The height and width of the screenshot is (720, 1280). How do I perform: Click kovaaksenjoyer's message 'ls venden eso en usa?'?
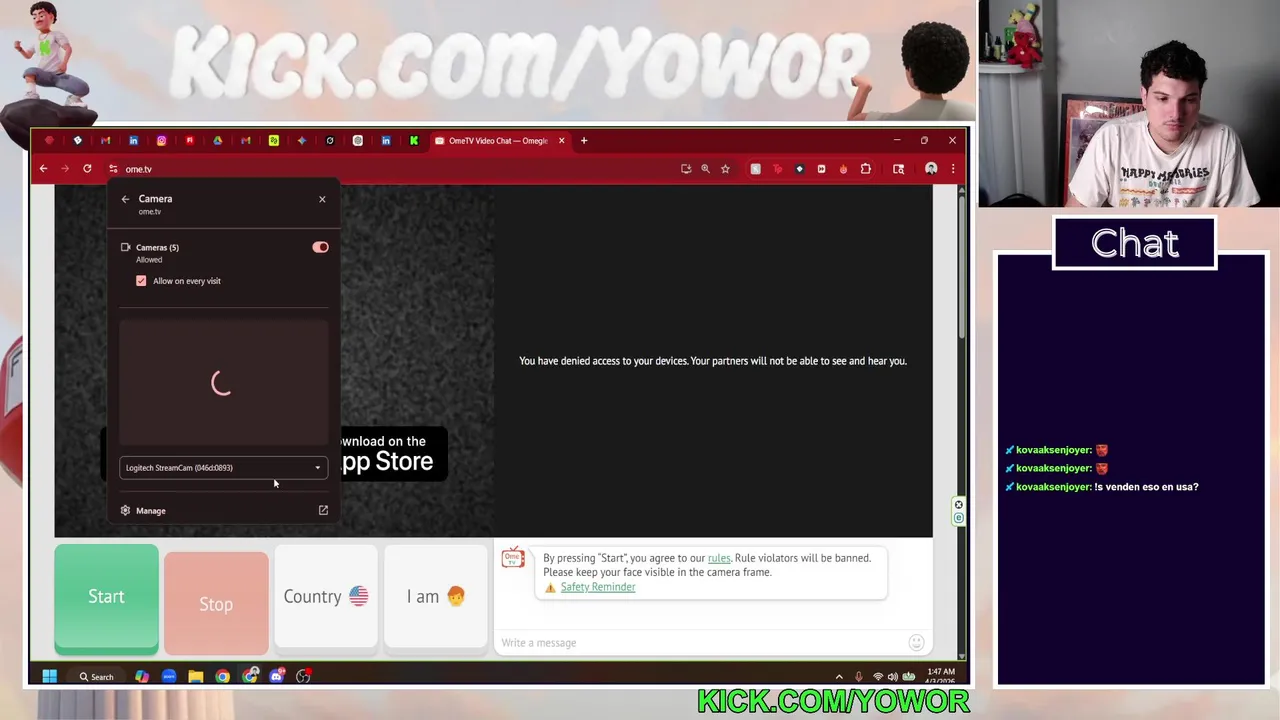click(1146, 487)
